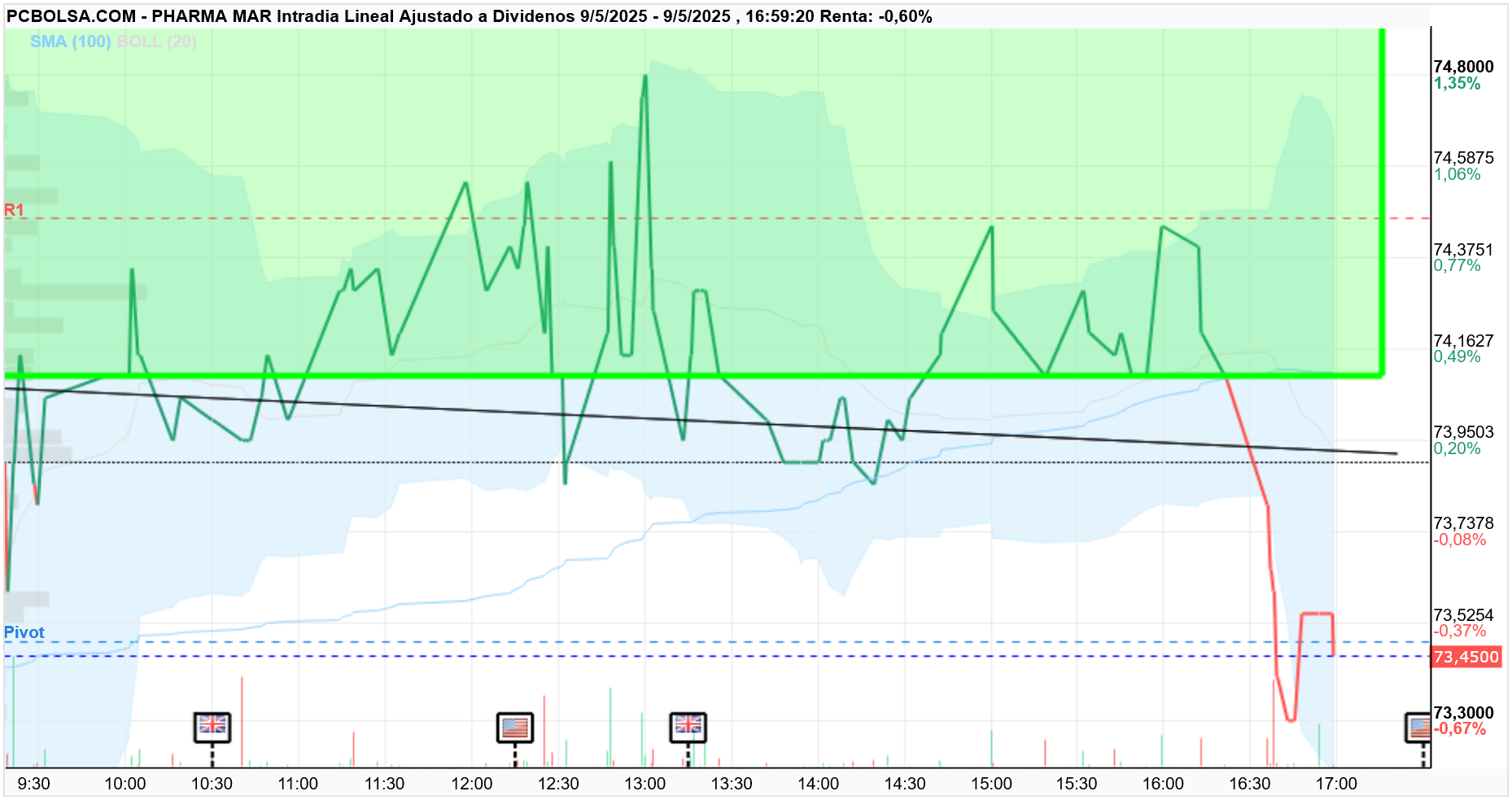Click the Renta: -0,60% value in title
The width and height of the screenshot is (1512, 800).
click(x=876, y=16)
